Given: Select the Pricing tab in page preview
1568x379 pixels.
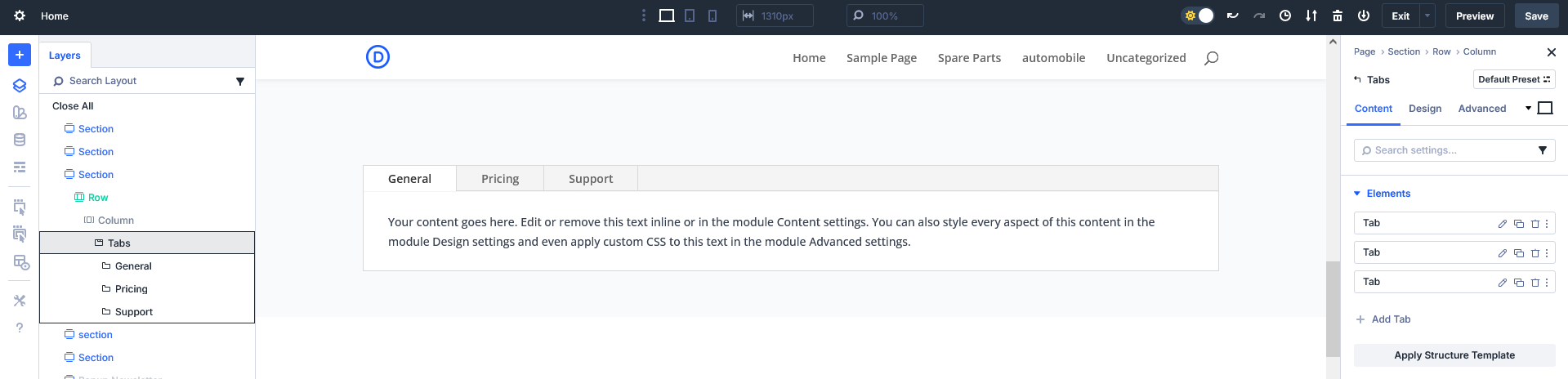Looking at the screenshot, I should pos(500,179).
